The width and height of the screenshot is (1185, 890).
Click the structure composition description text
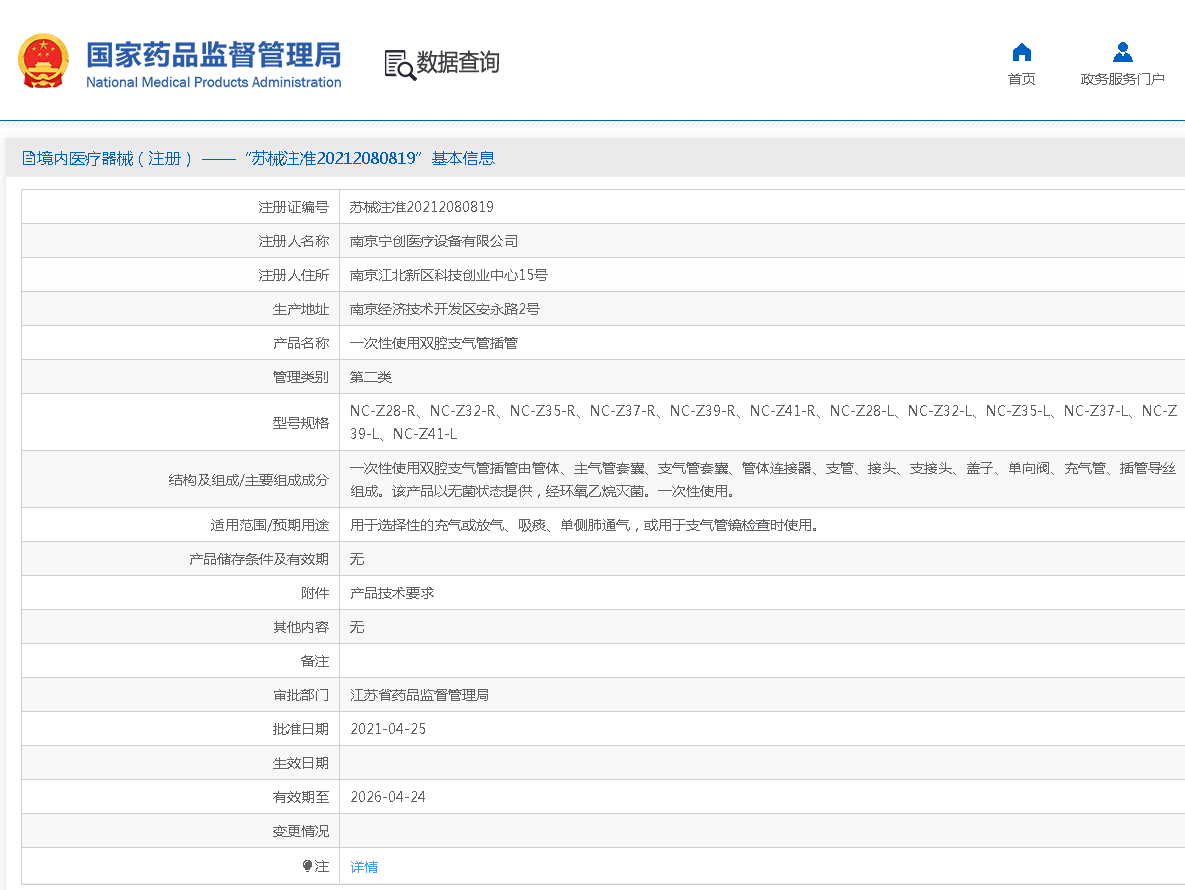763,479
